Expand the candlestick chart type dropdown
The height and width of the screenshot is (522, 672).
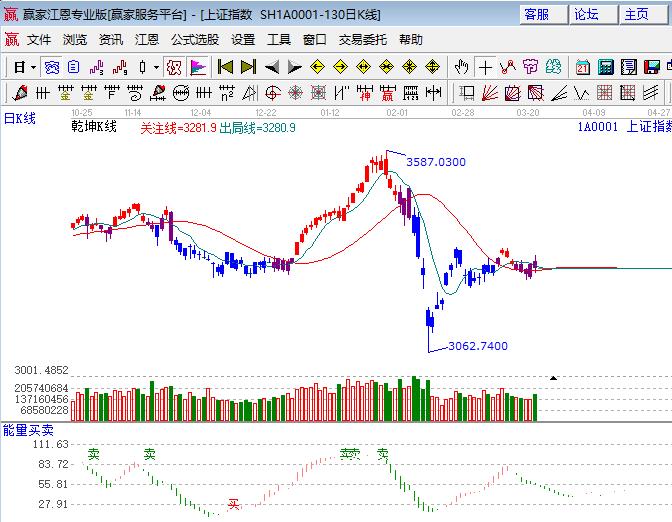click(155, 67)
